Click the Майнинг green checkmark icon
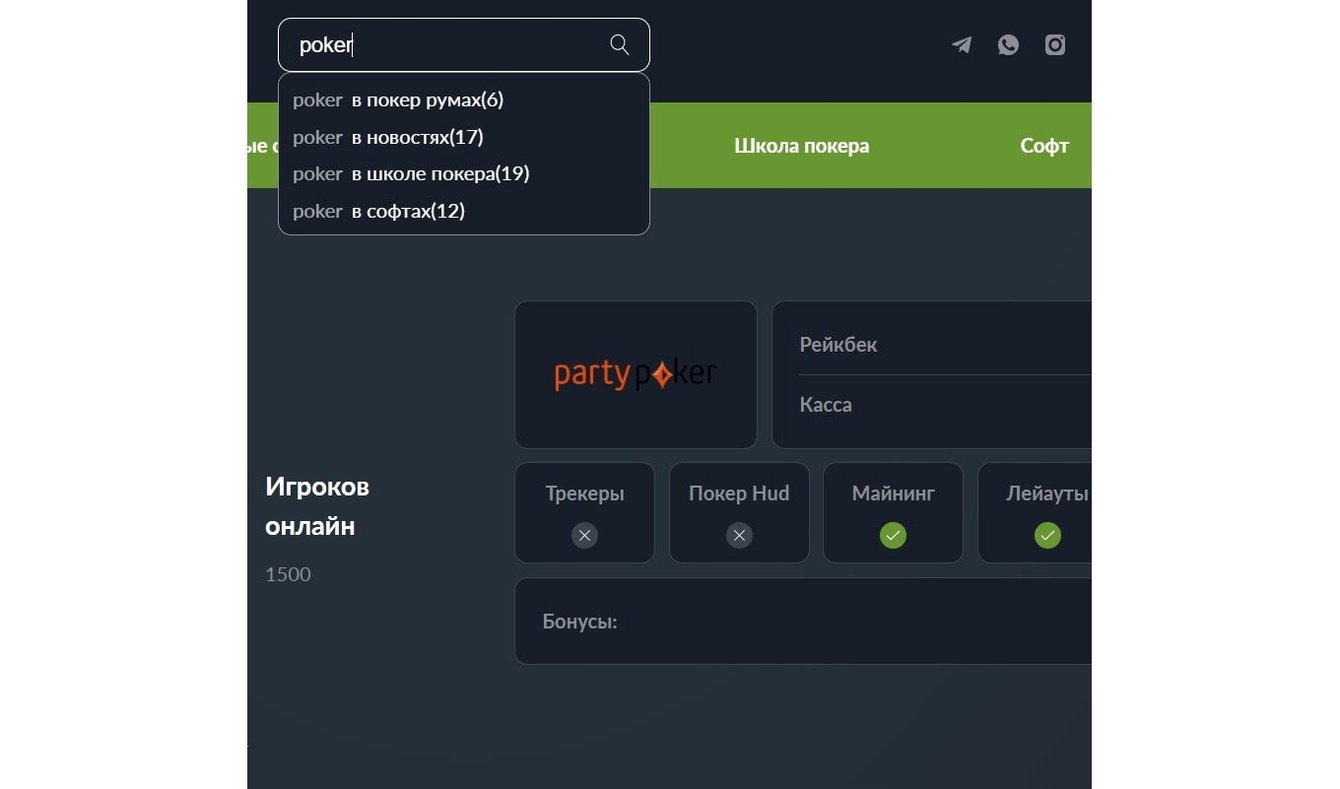 tap(893, 535)
